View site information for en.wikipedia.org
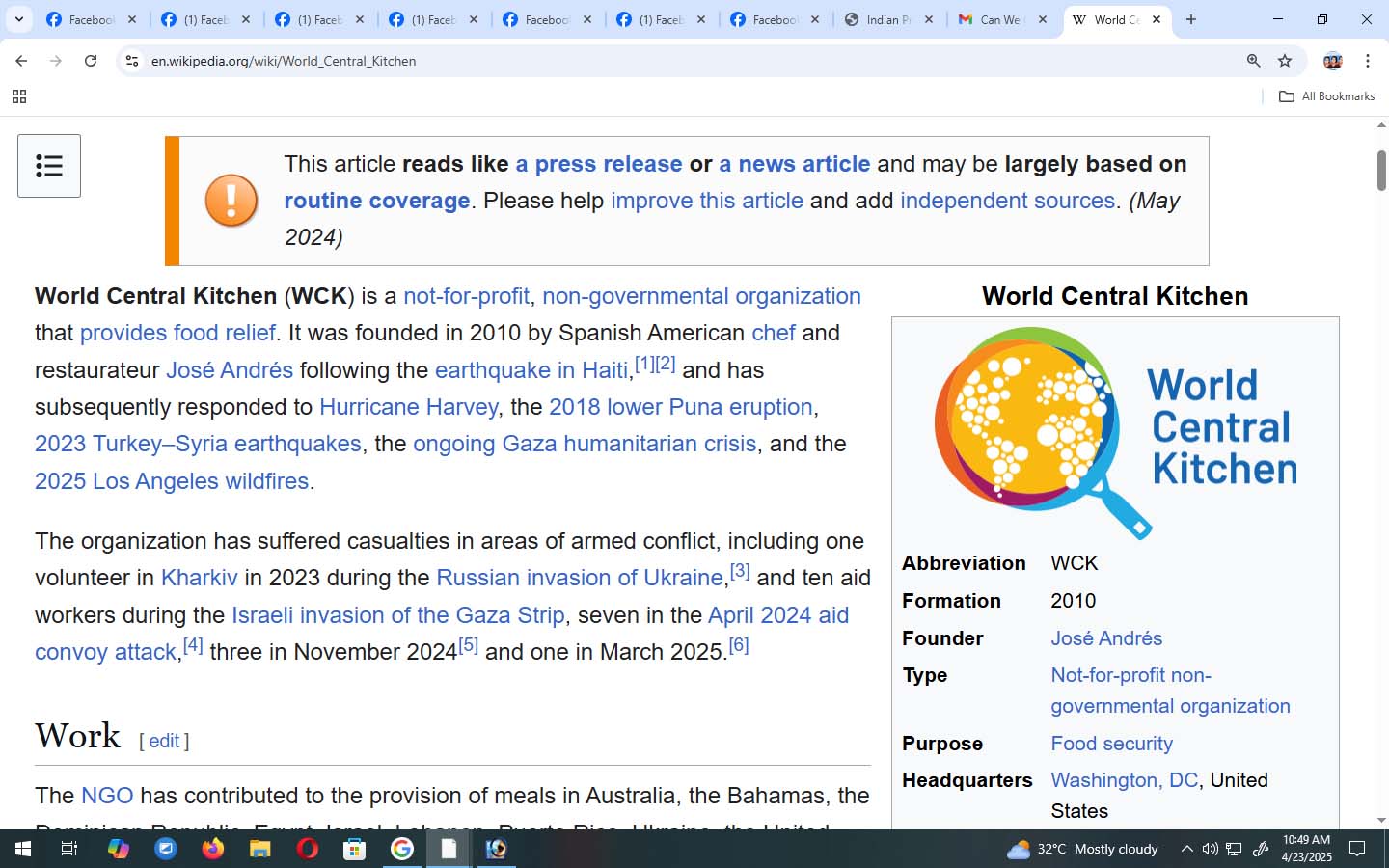 click(x=132, y=61)
